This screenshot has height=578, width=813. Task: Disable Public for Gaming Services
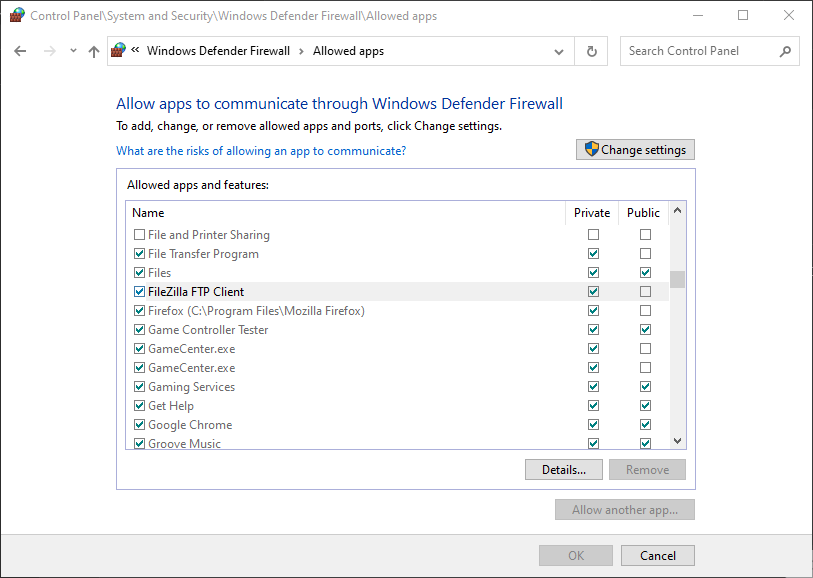pos(645,387)
